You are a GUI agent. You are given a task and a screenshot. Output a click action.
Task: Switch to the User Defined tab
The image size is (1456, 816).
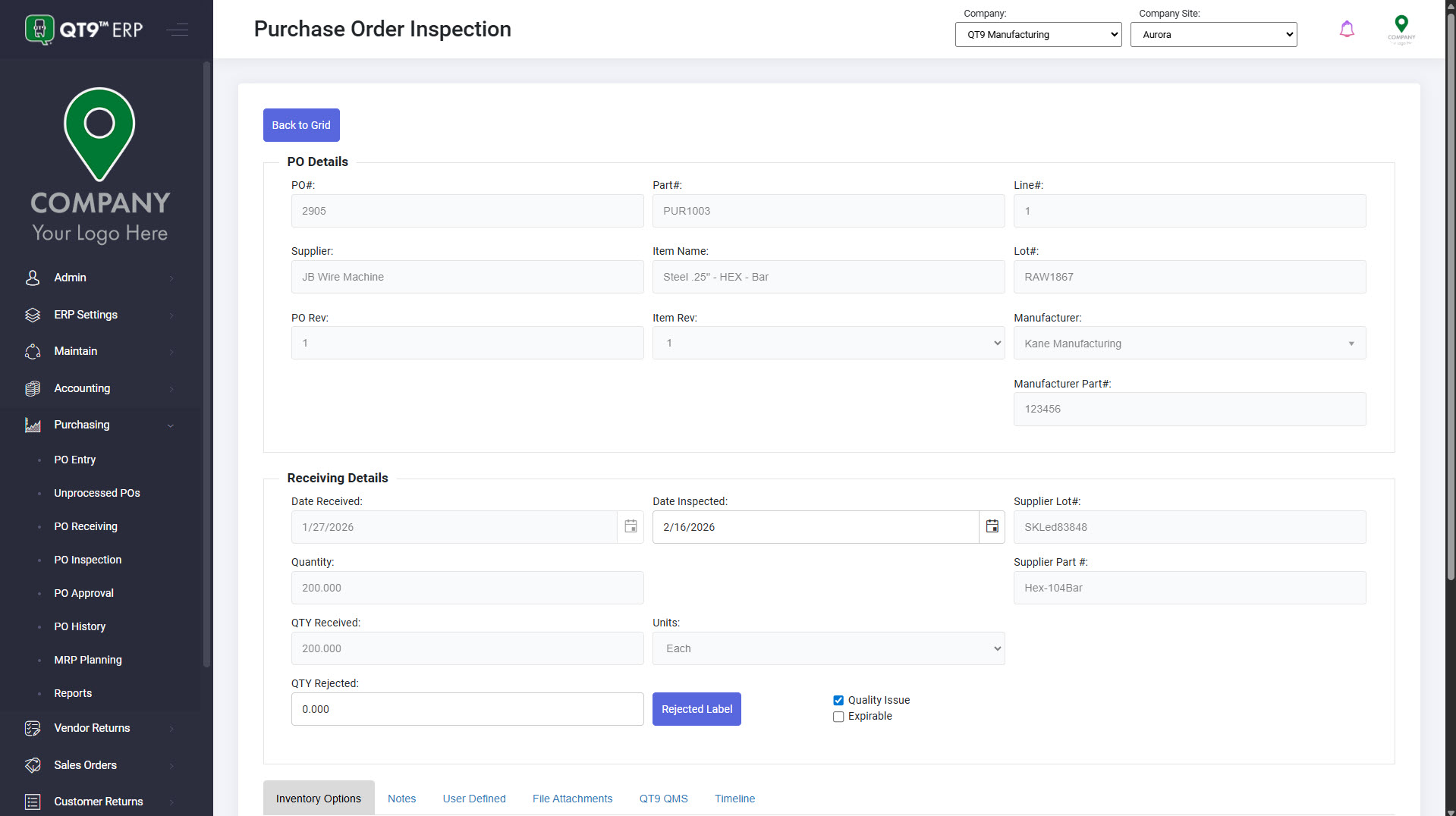pyautogui.click(x=474, y=799)
